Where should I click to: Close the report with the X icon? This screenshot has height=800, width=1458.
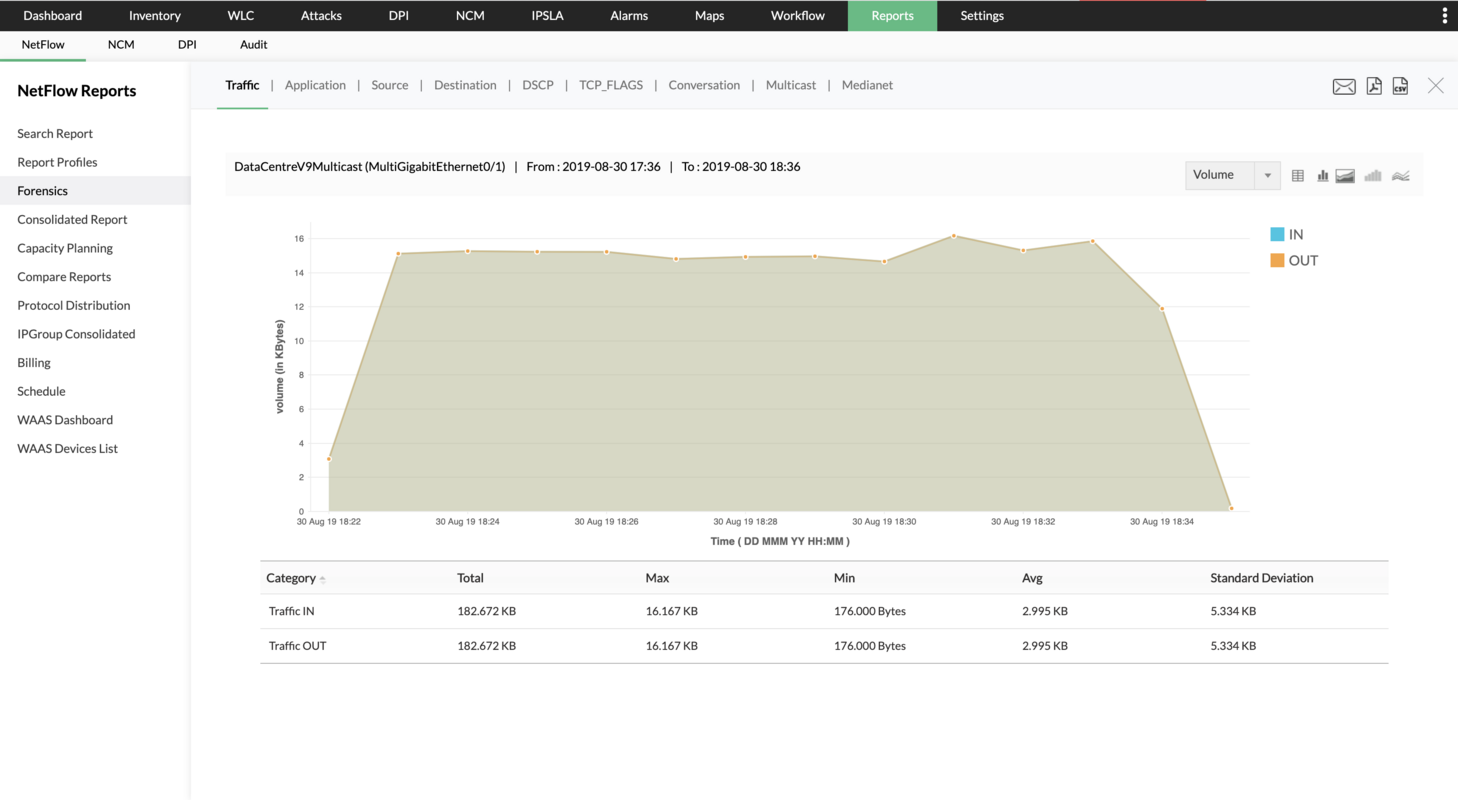click(1436, 86)
